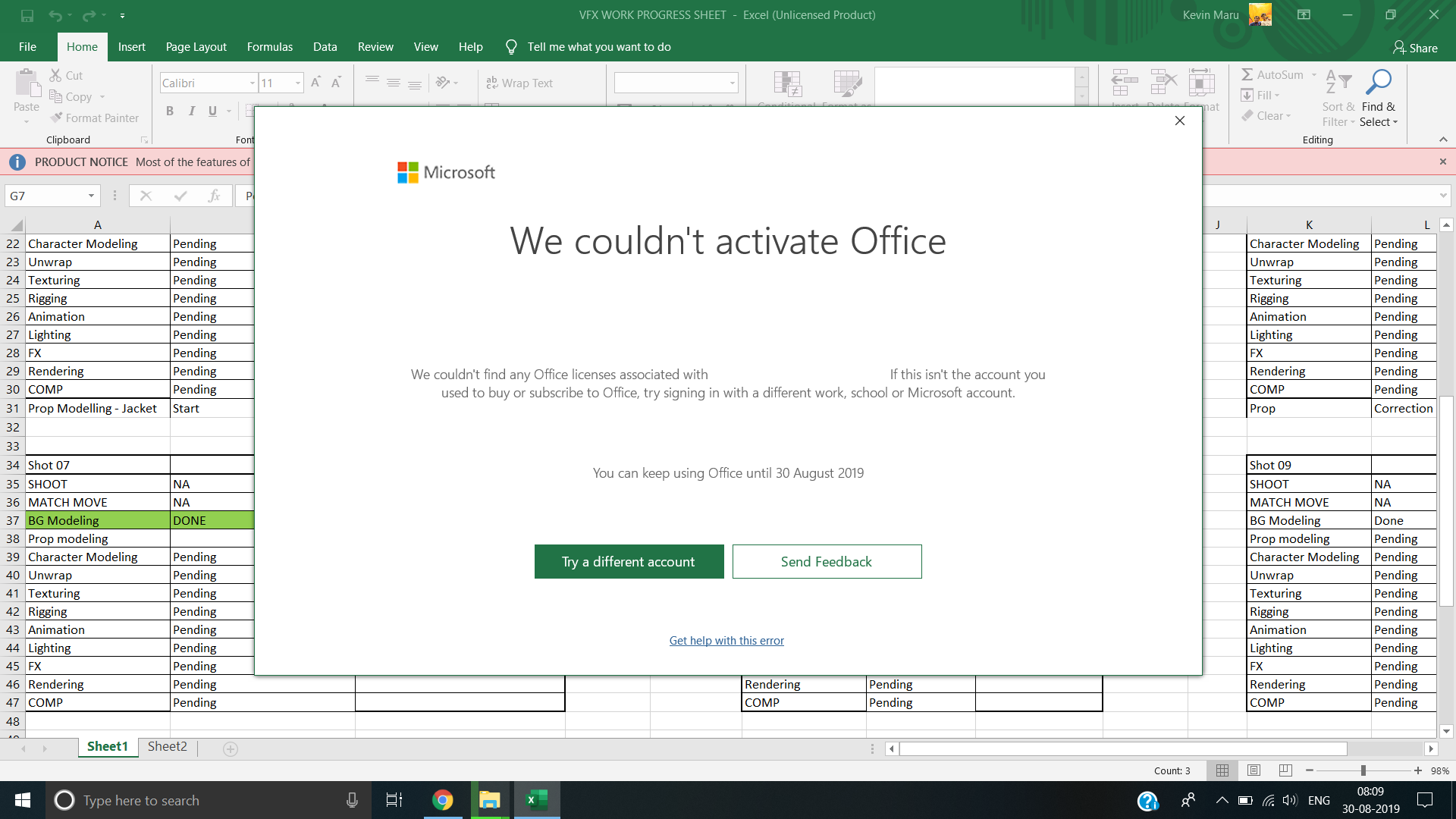Click the Insert Function fx icon

point(215,196)
